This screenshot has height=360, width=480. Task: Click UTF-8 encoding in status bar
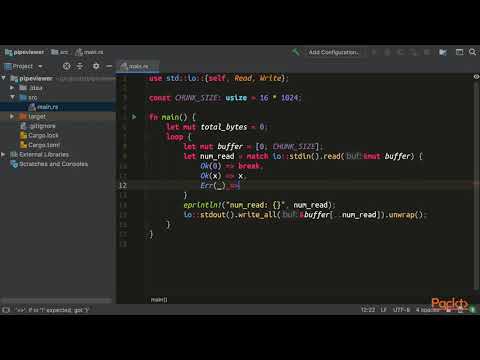[401, 310]
